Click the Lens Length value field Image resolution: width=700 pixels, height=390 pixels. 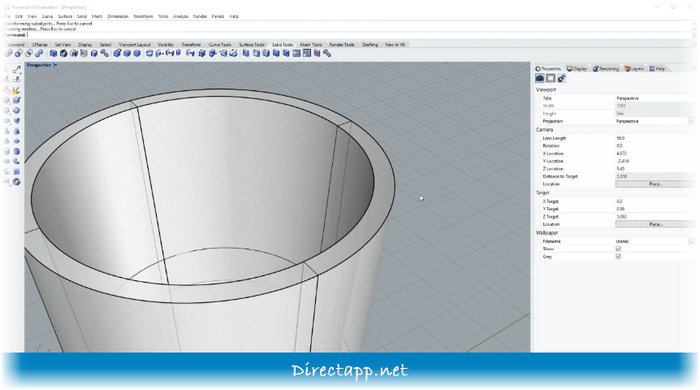[x=654, y=138]
